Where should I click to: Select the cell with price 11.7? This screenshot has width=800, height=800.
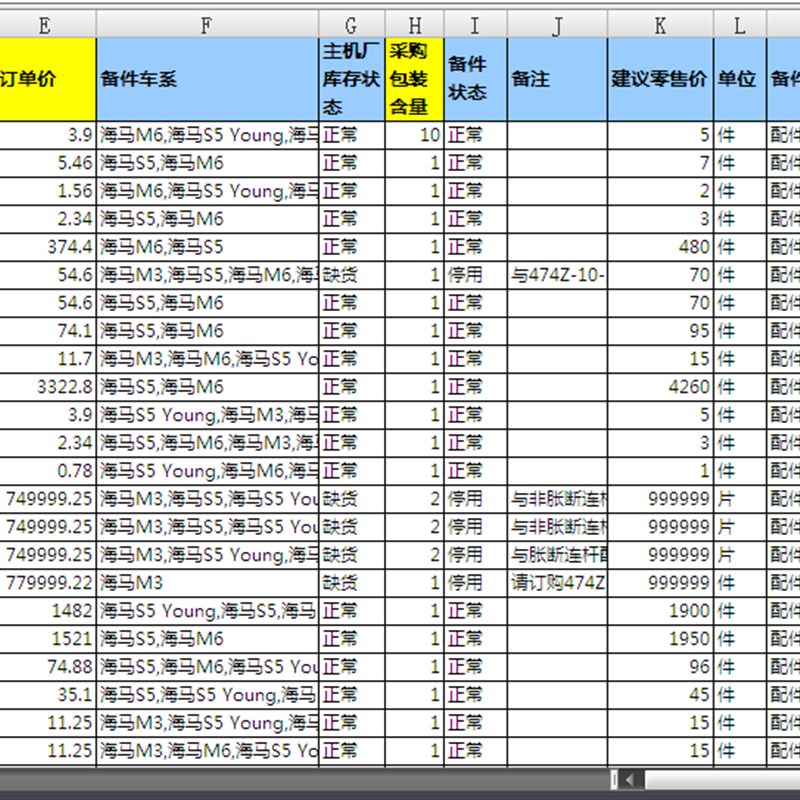[x=47, y=359]
